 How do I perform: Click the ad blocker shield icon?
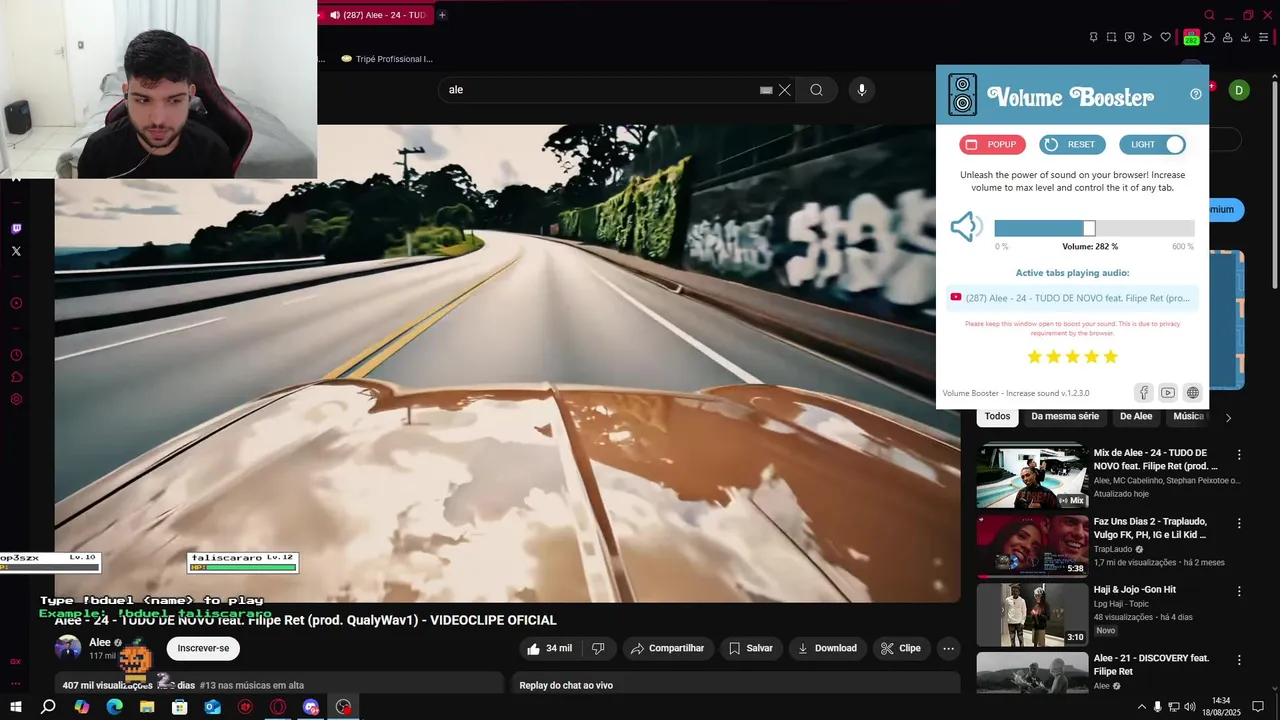pos(1129,37)
